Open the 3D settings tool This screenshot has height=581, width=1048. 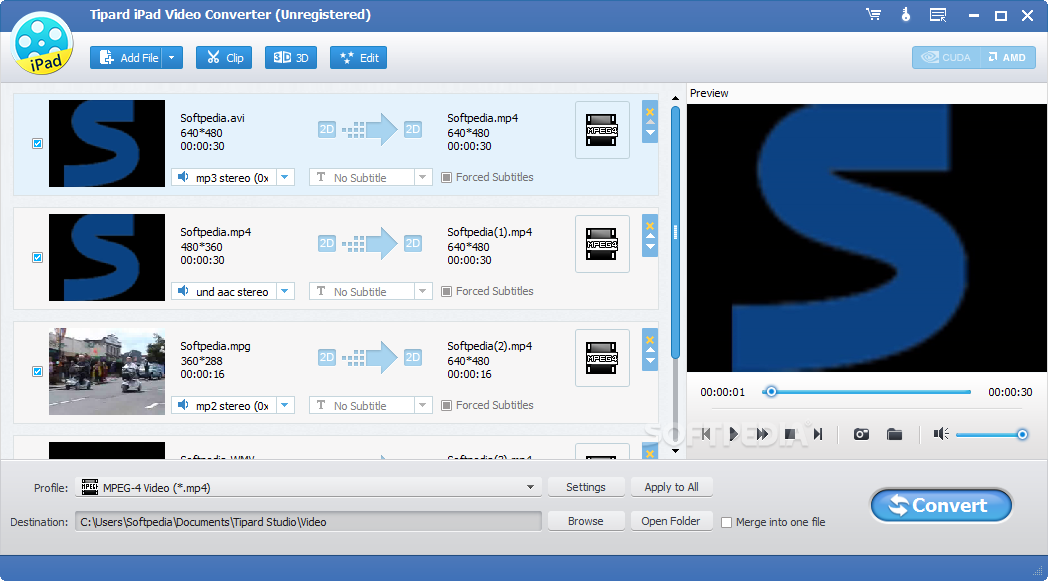291,57
